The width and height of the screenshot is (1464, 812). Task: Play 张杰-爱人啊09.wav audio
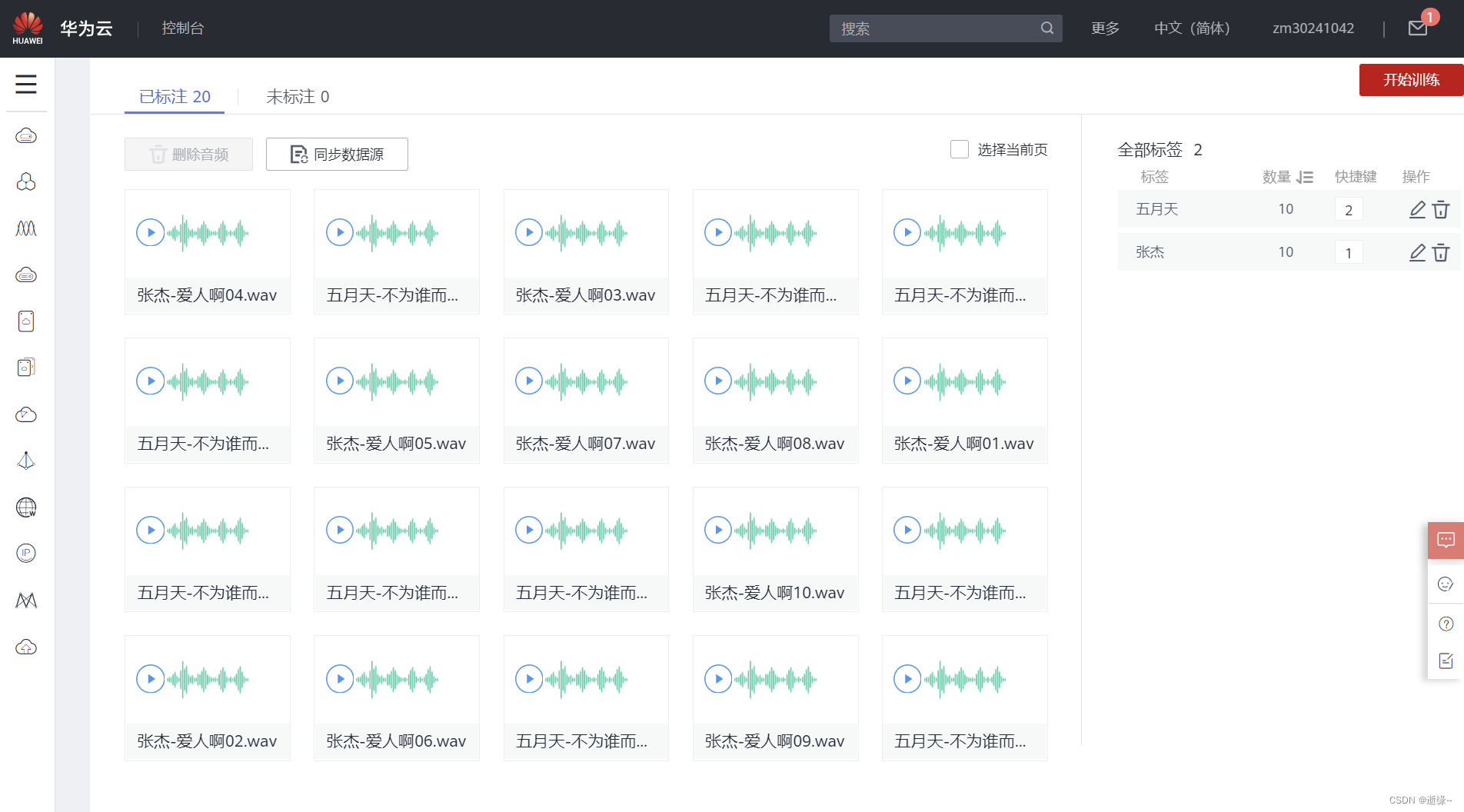718,679
